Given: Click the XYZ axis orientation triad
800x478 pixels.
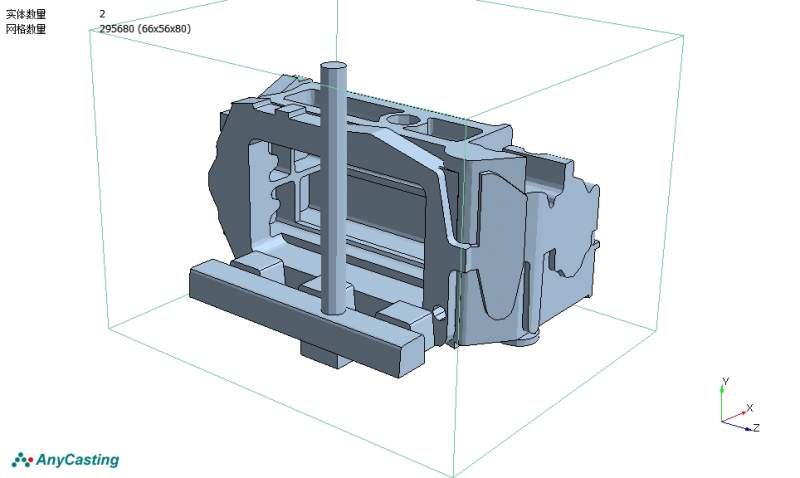Looking at the screenshot, I should point(740,405).
